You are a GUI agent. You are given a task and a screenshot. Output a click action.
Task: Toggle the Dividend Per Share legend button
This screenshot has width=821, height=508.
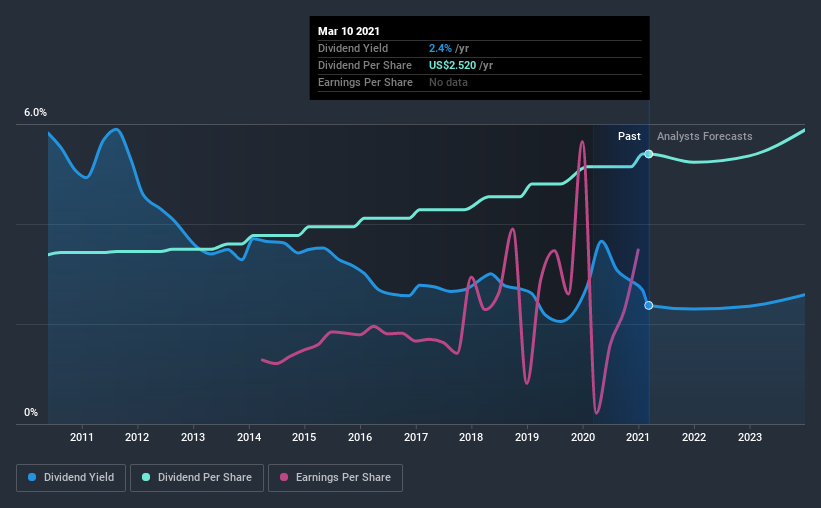[197, 478]
